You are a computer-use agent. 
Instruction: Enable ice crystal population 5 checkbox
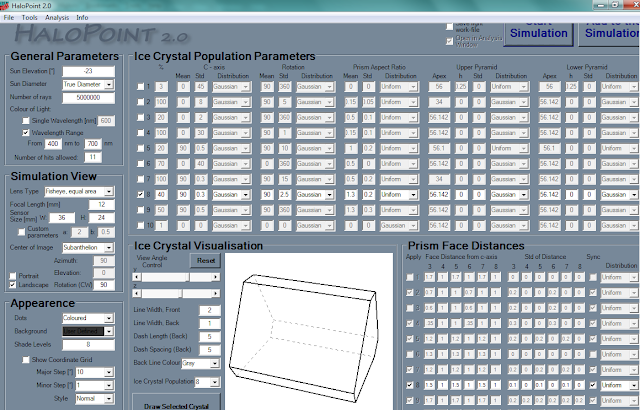(140, 148)
